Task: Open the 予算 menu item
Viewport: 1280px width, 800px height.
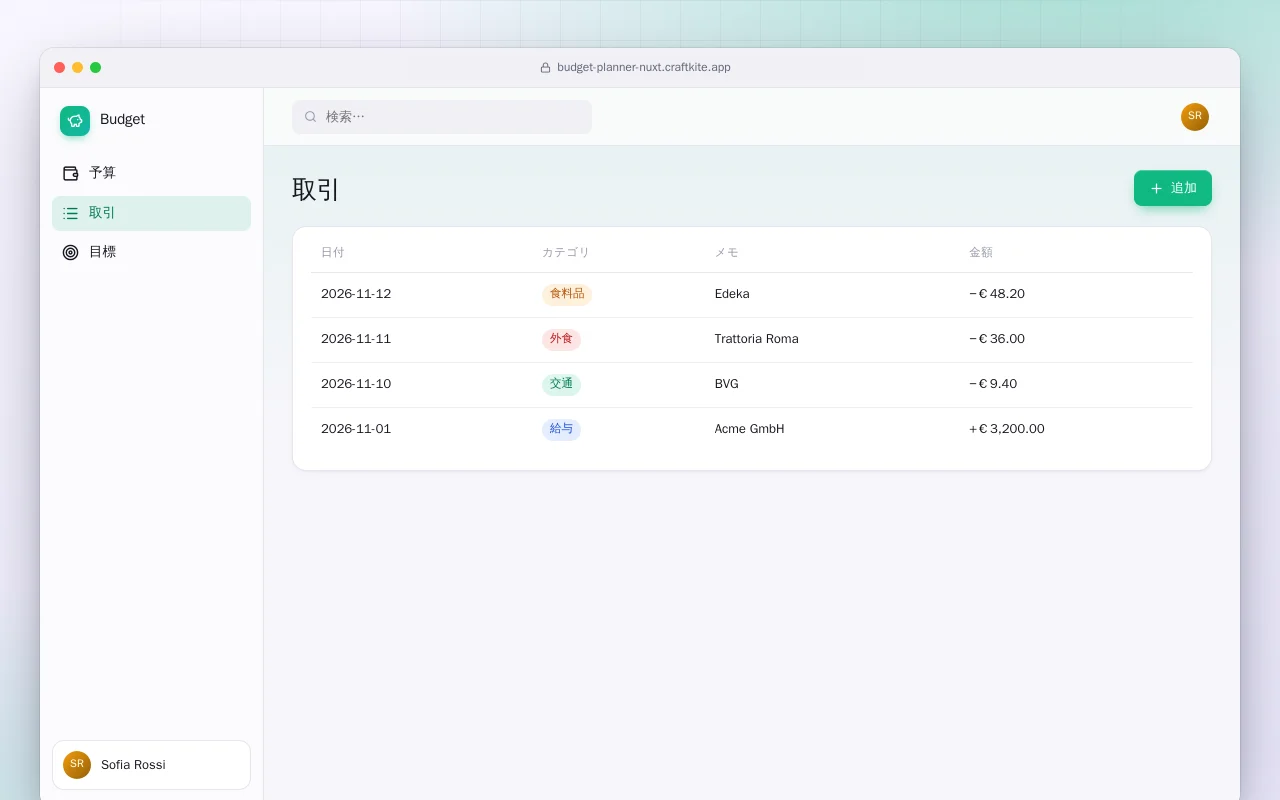Action: (151, 173)
